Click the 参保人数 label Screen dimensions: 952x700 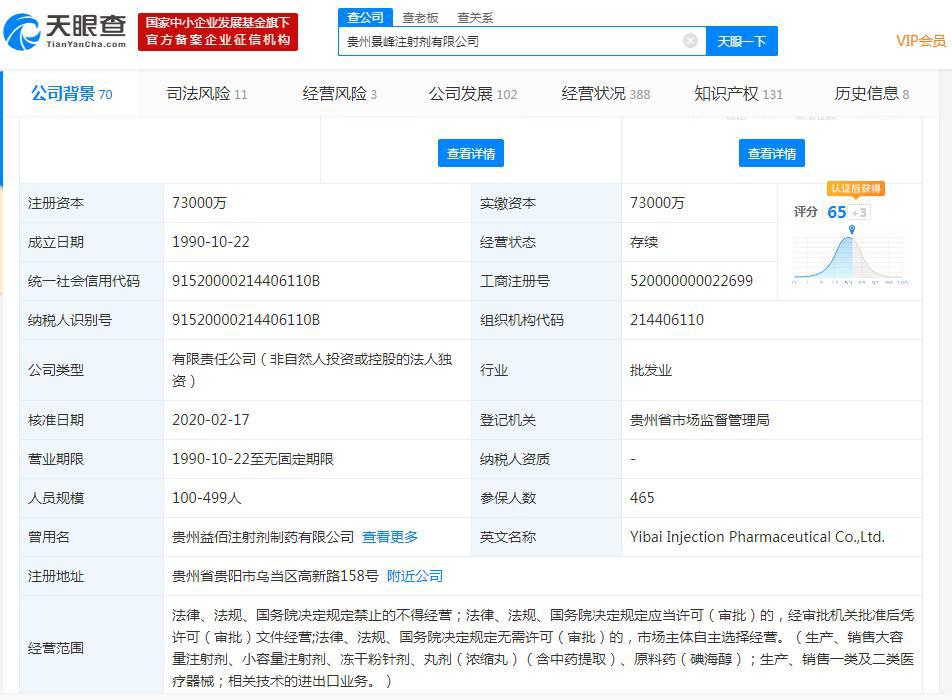tap(508, 498)
